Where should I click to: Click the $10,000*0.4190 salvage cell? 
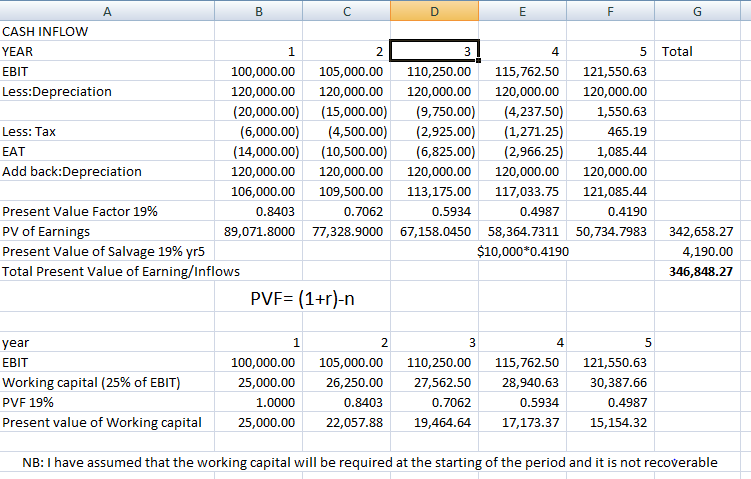[524, 251]
